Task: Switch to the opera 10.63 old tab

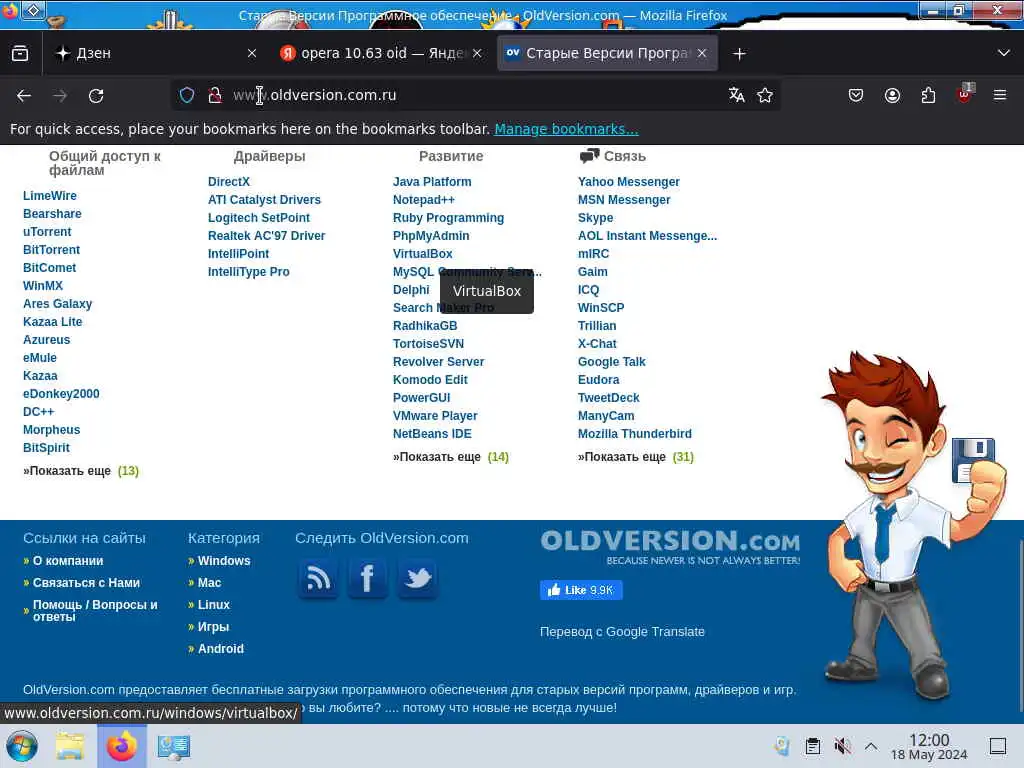Action: click(x=381, y=54)
